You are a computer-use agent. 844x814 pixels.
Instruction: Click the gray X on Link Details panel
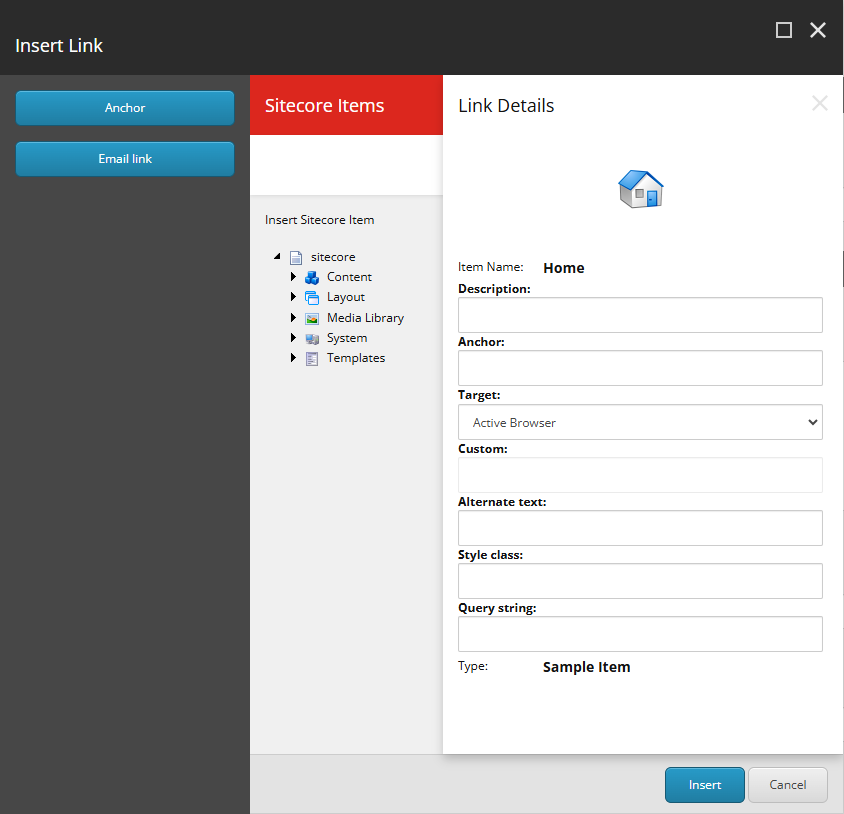pyautogui.click(x=819, y=103)
